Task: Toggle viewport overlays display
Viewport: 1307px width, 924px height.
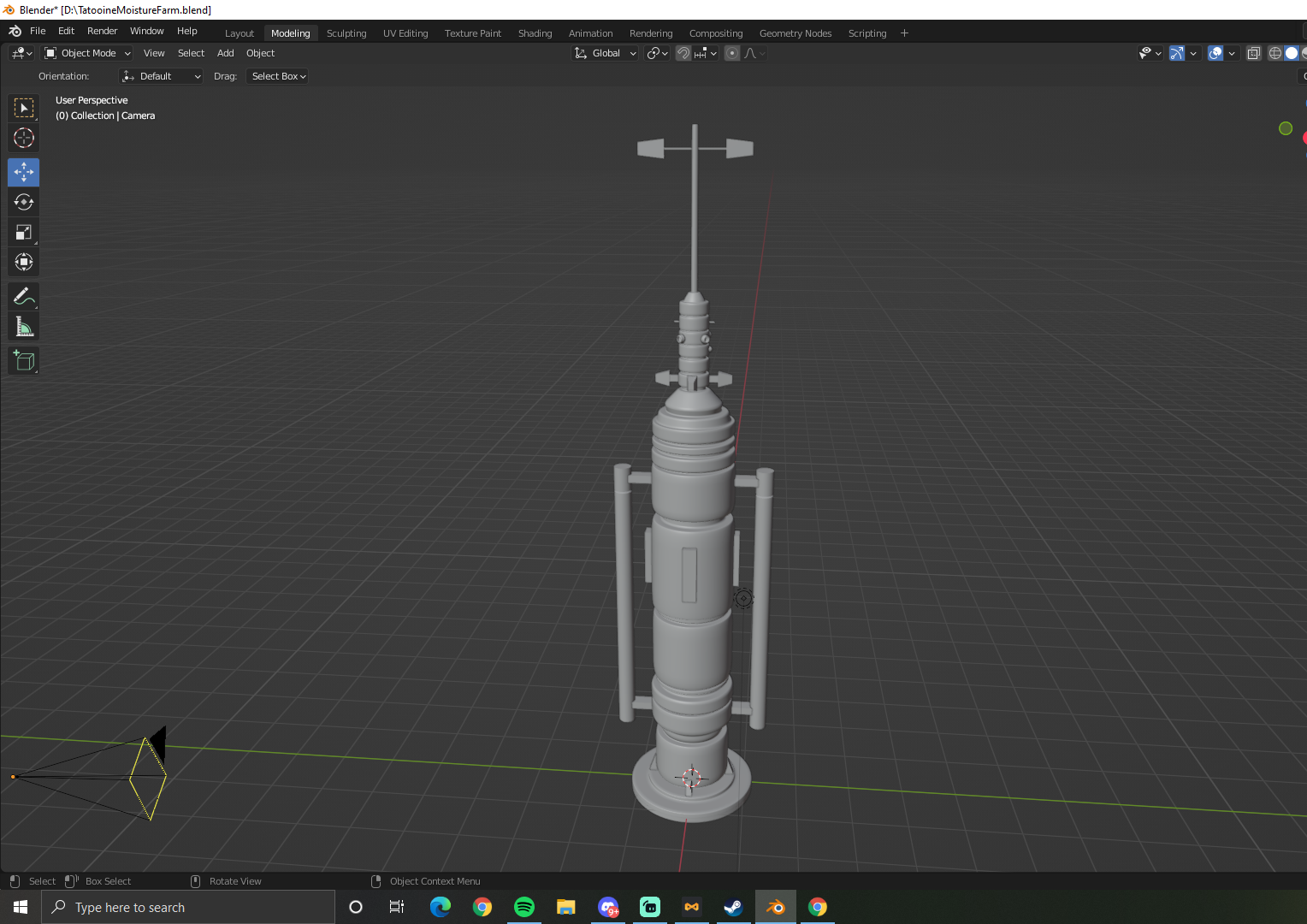Action: click(x=1215, y=53)
